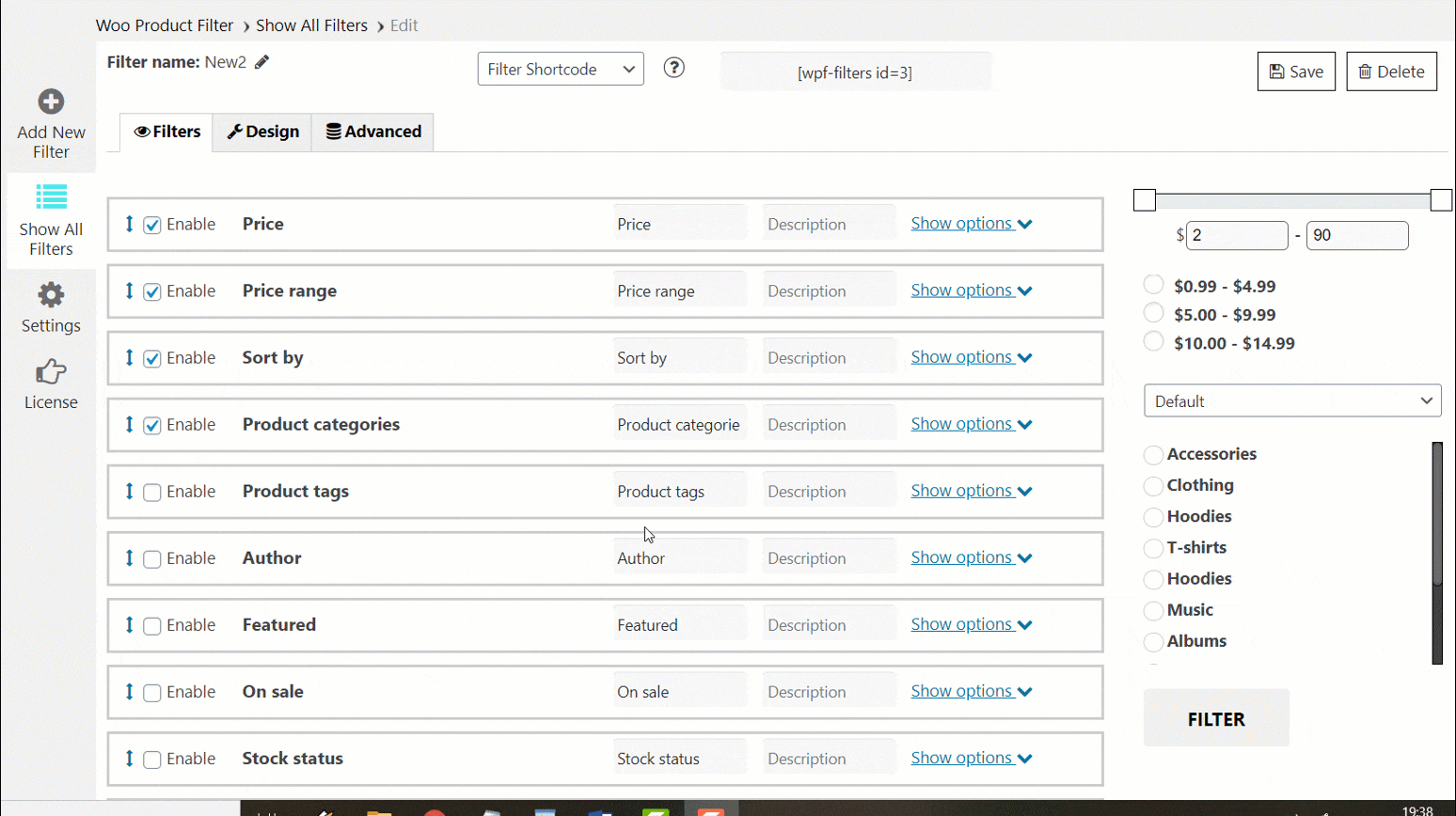Viewport: 1456px width, 816px height.
Task: Open Show All Filters list icon
Action: 51,196
